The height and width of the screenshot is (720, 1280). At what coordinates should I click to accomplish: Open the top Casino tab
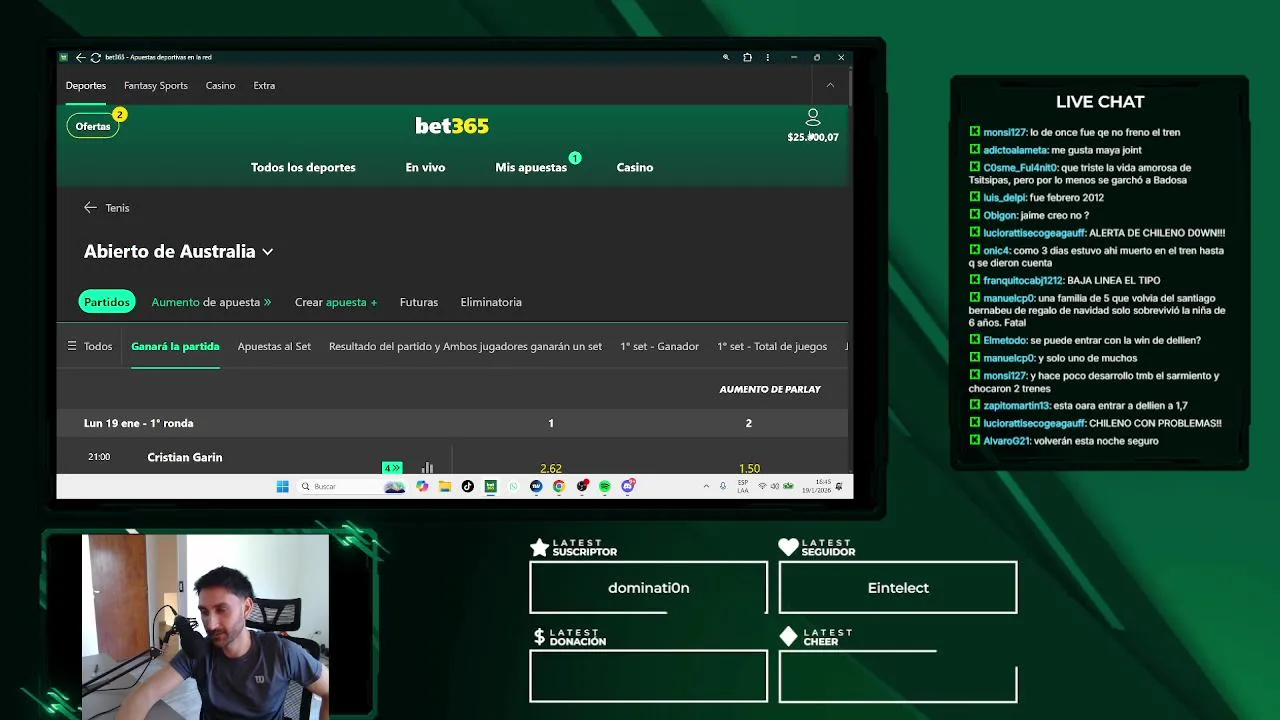(220, 85)
